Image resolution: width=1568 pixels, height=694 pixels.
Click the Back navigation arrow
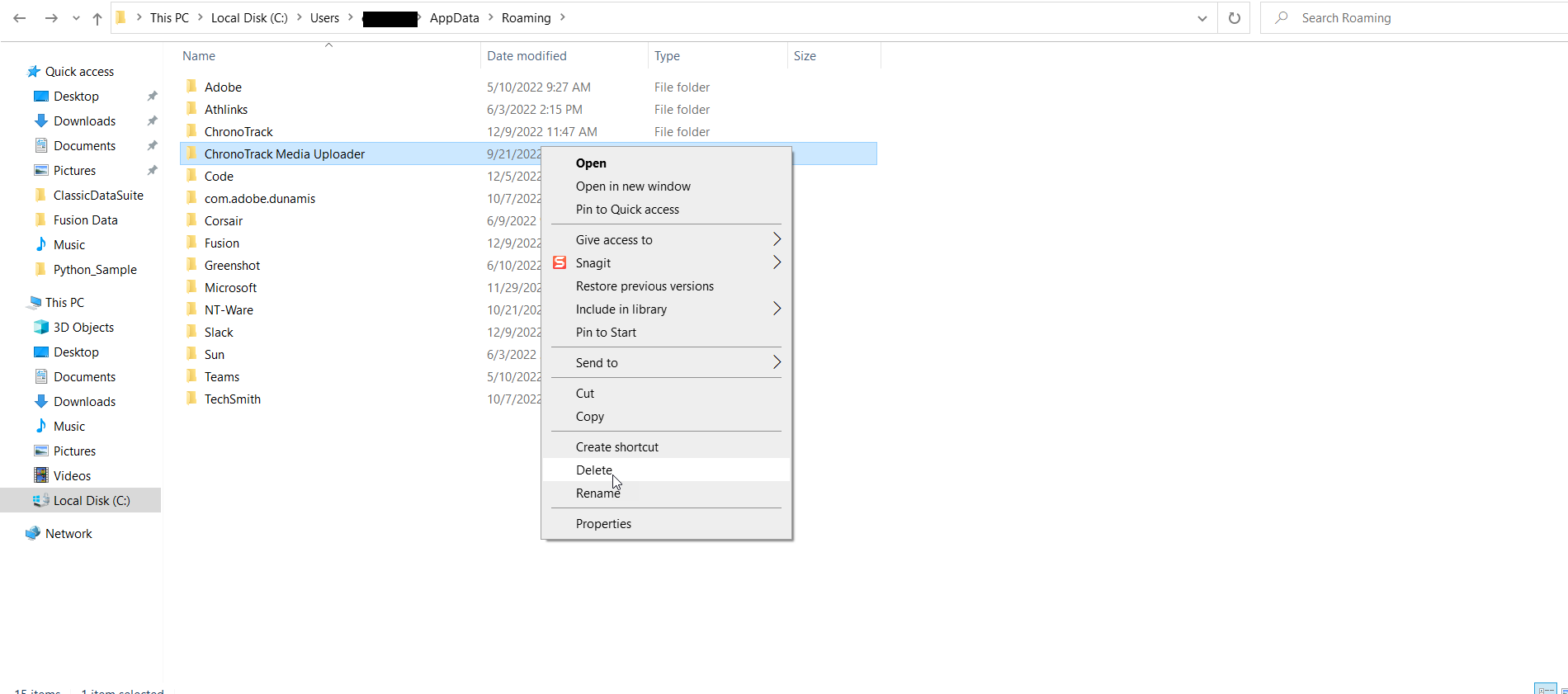coord(20,18)
